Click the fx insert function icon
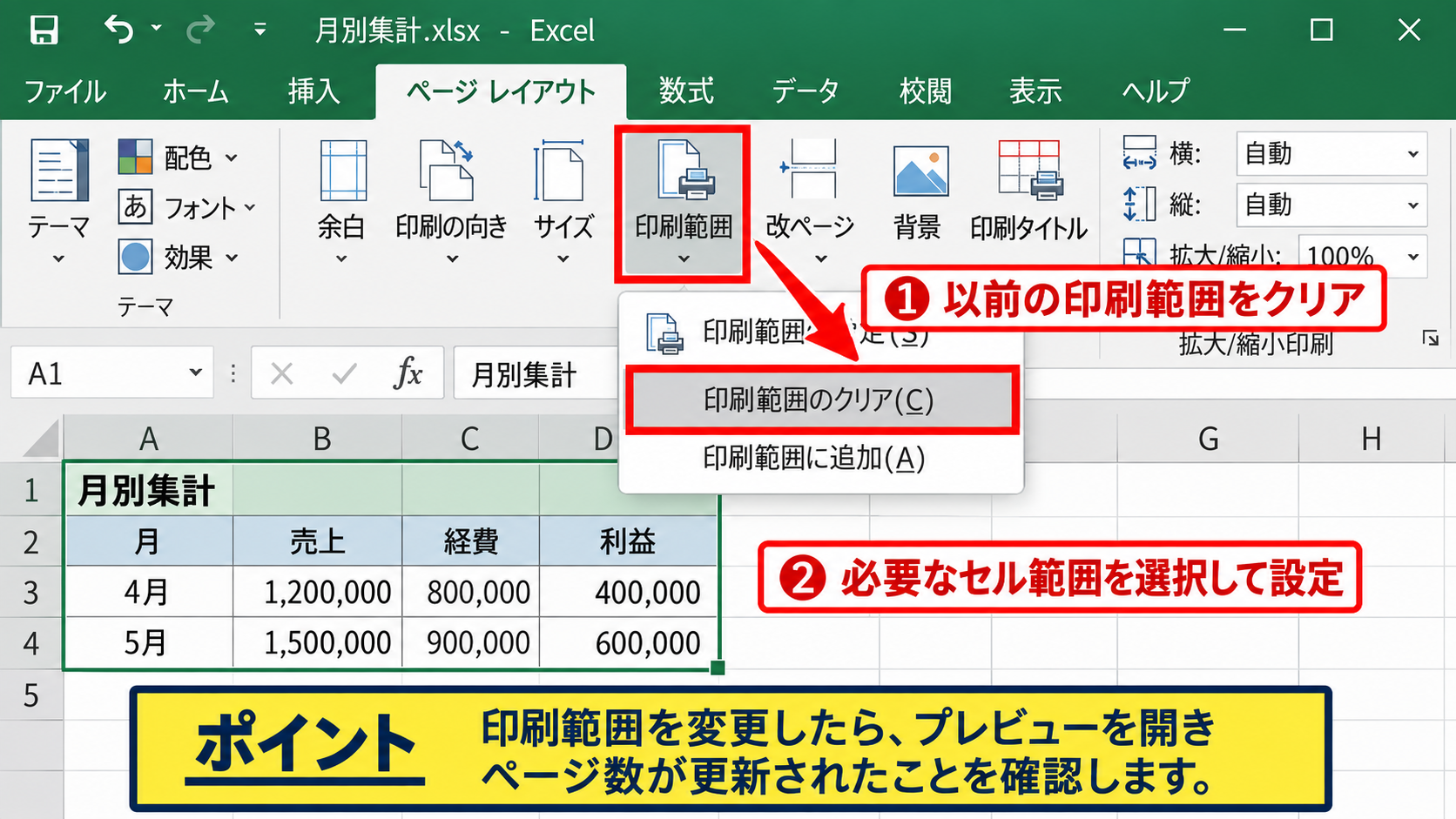The height and width of the screenshot is (819, 1456). (408, 374)
